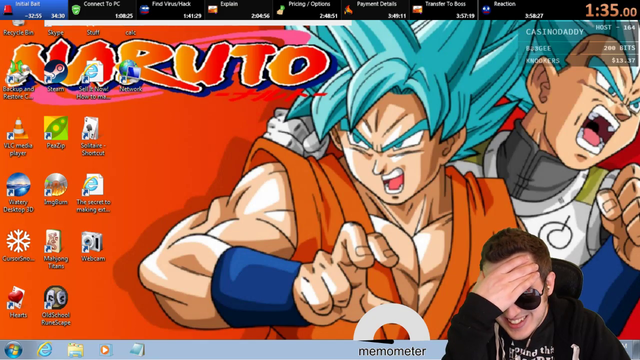Click the 1:35.00 run timer
The image size is (640, 360).
pyautogui.click(x=610, y=11)
